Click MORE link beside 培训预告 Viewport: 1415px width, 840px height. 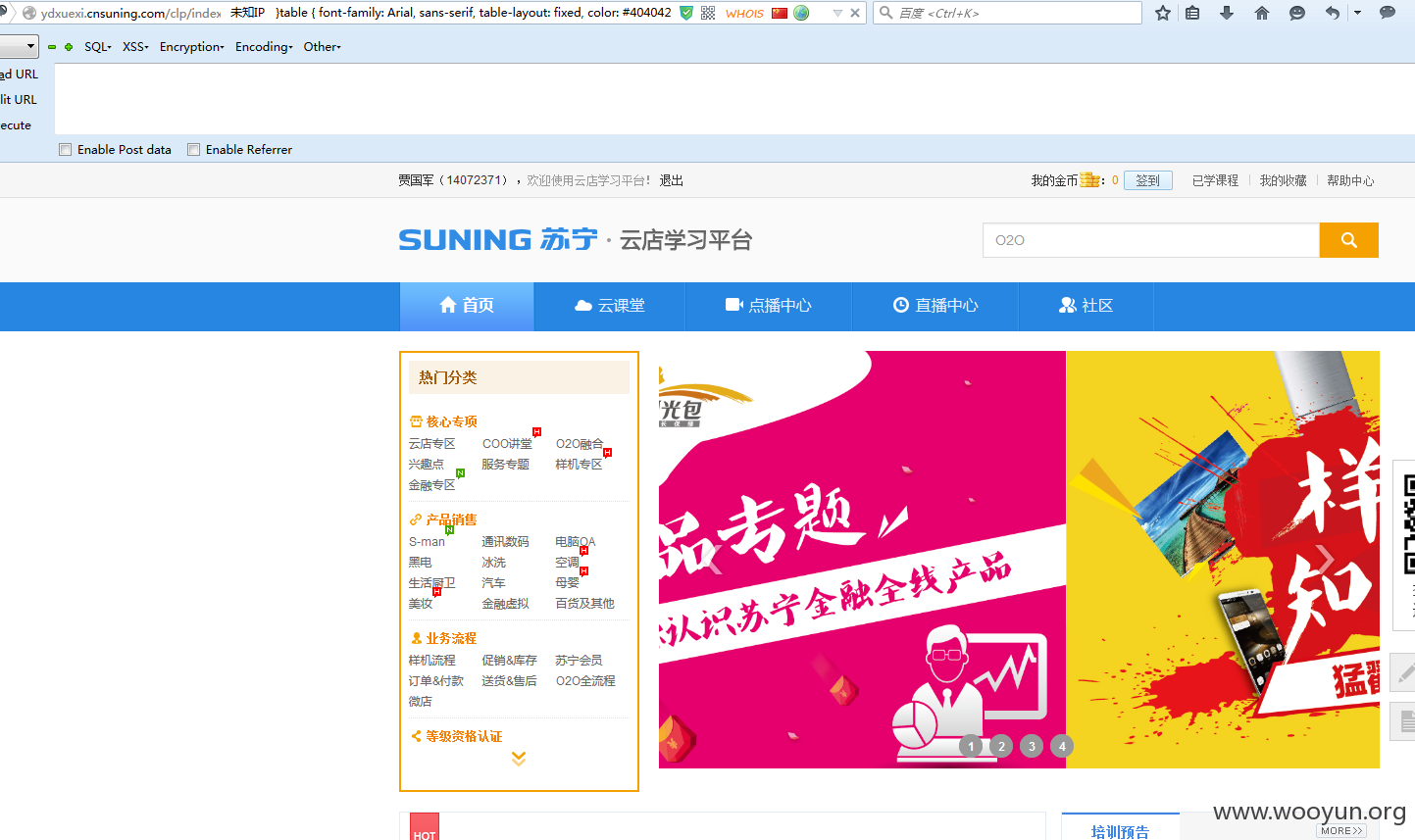[x=1341, y=830]
